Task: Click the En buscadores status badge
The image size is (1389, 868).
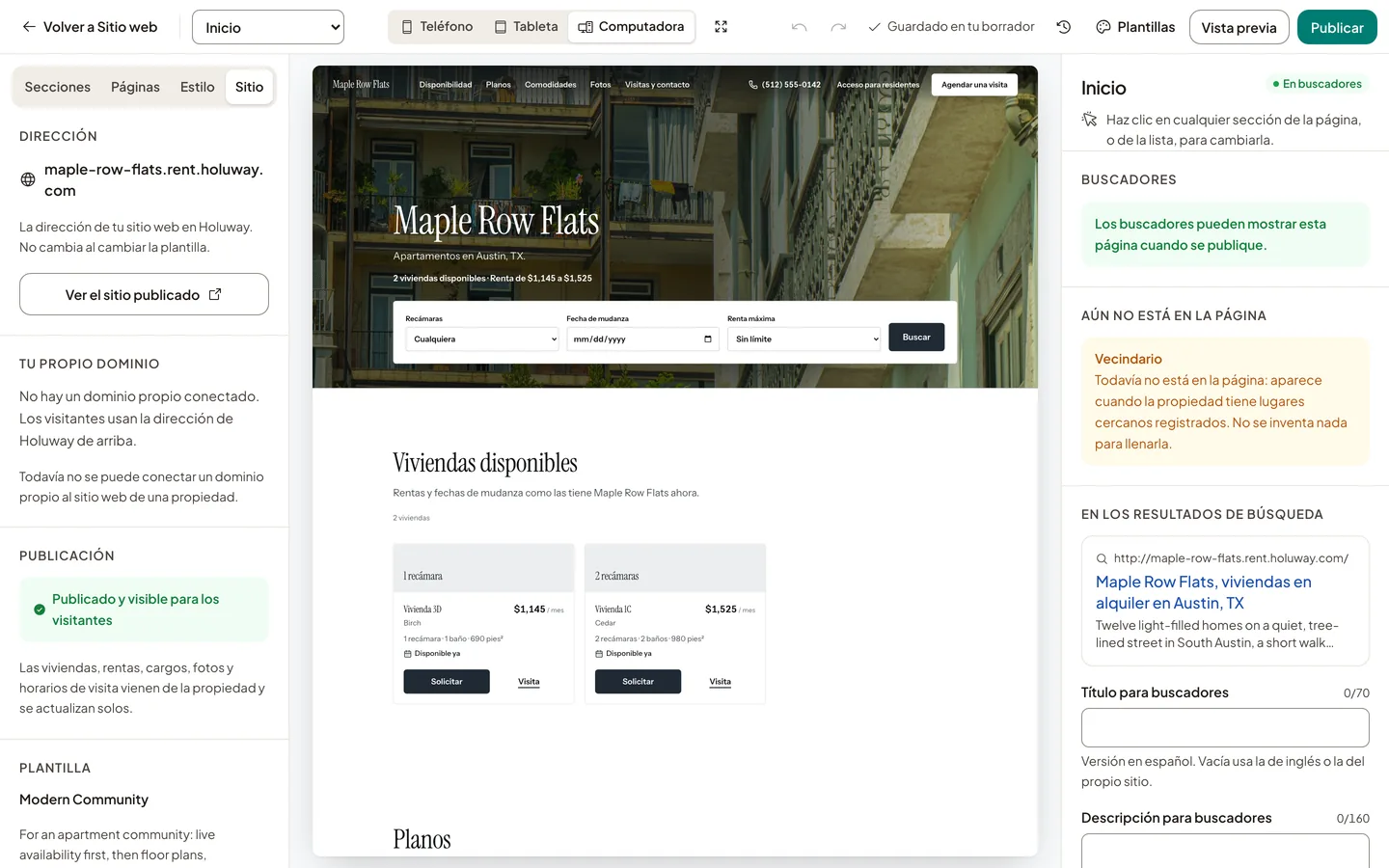Action: click(x=1318, y=84)
